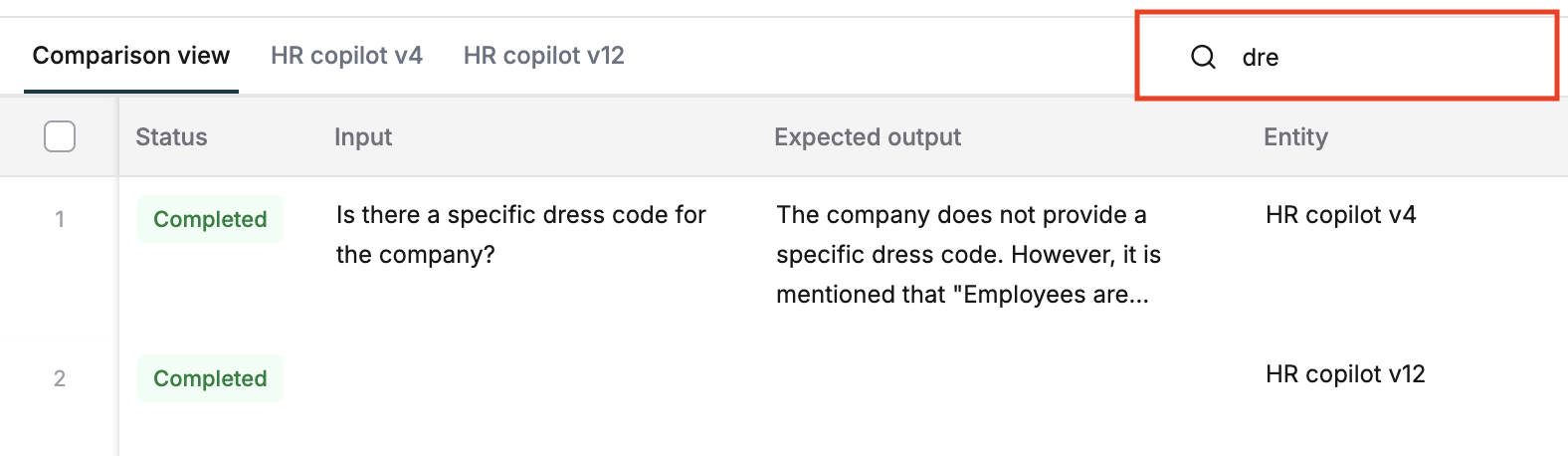Select row number 1

tap(60, 219)
